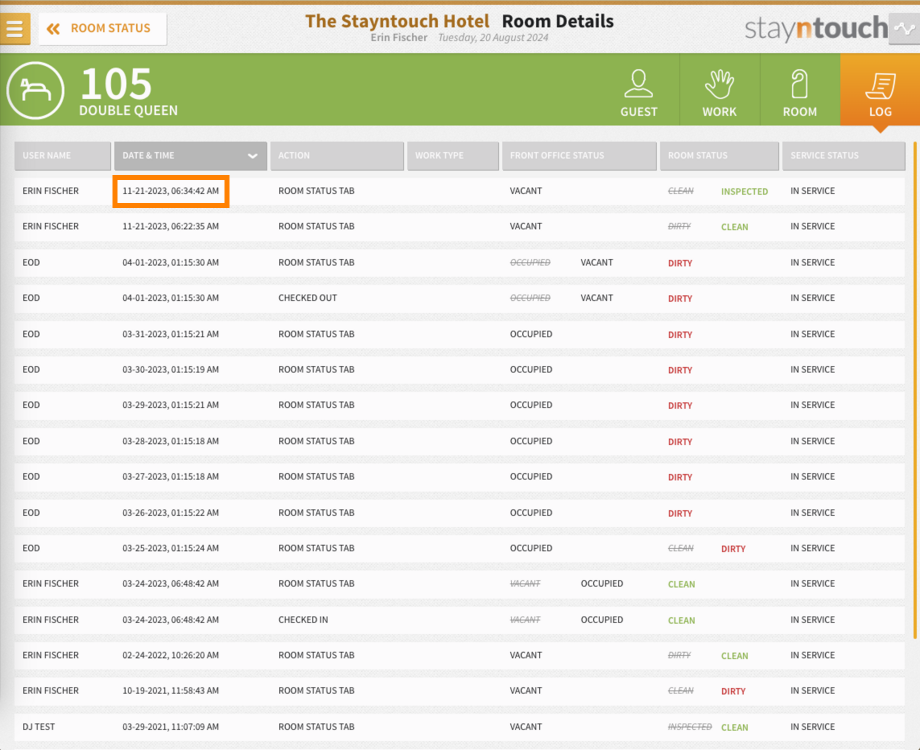Select timestamp 02-24-2022, 10:26:20 AM
Image resolution: width=920 pixels, height=750 pixels.
[171, 656]
